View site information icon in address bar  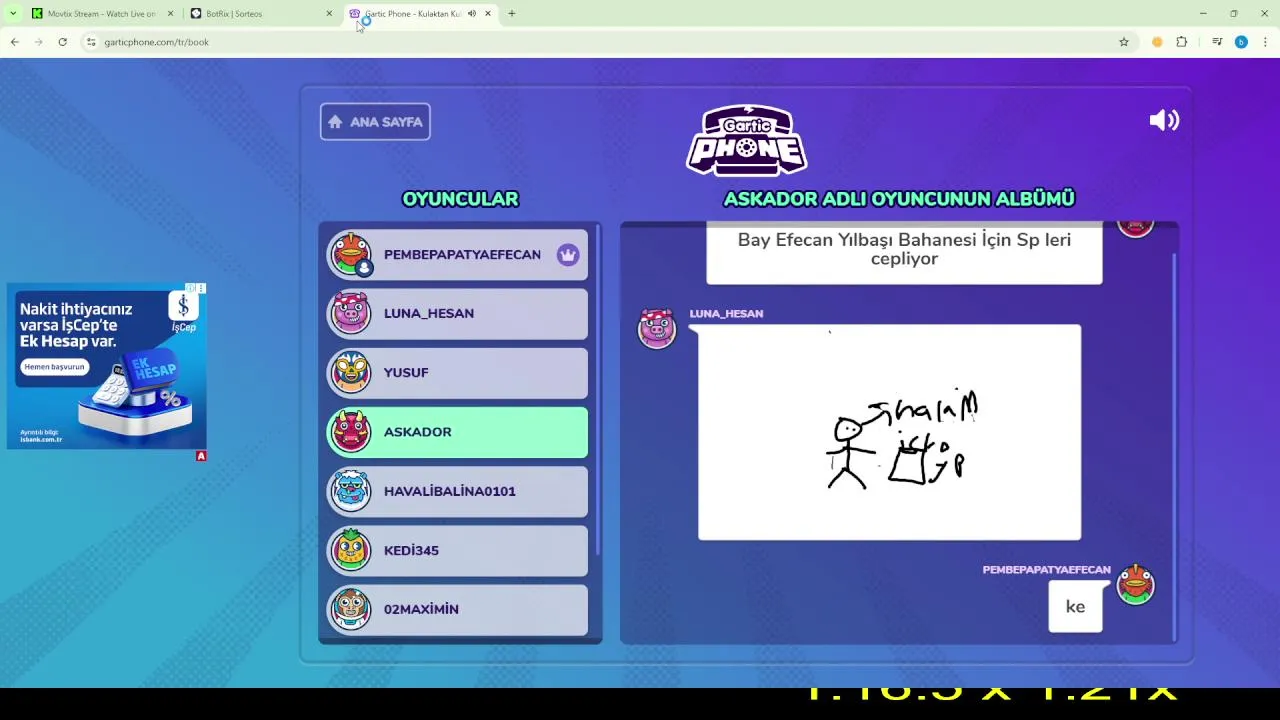coord(91,42)
